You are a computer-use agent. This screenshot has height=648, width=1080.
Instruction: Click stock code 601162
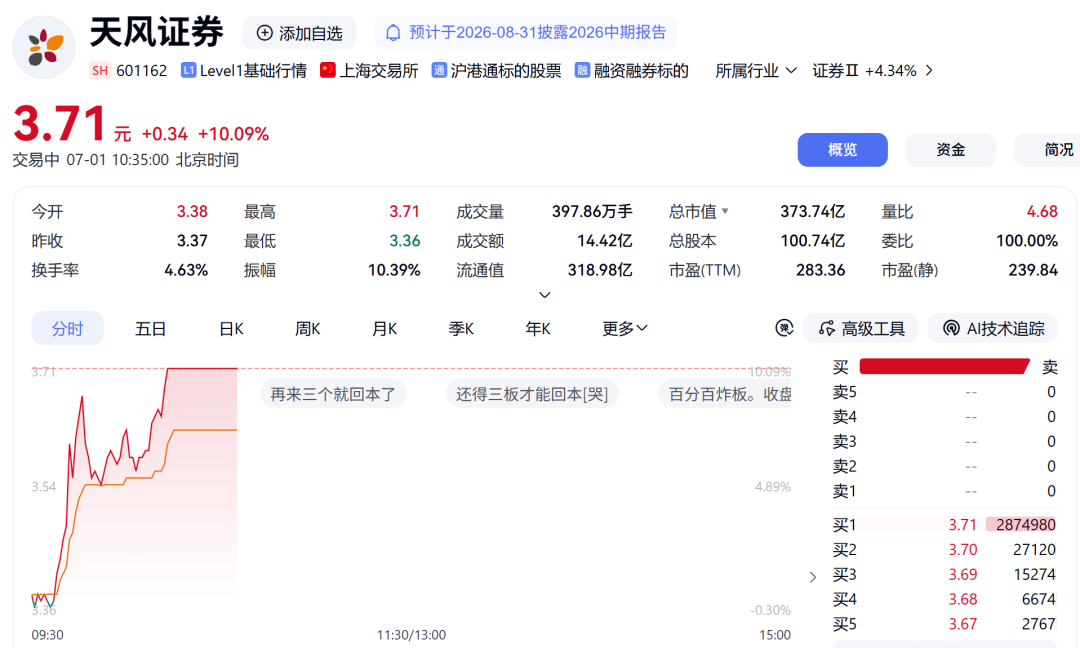(141, 71)
